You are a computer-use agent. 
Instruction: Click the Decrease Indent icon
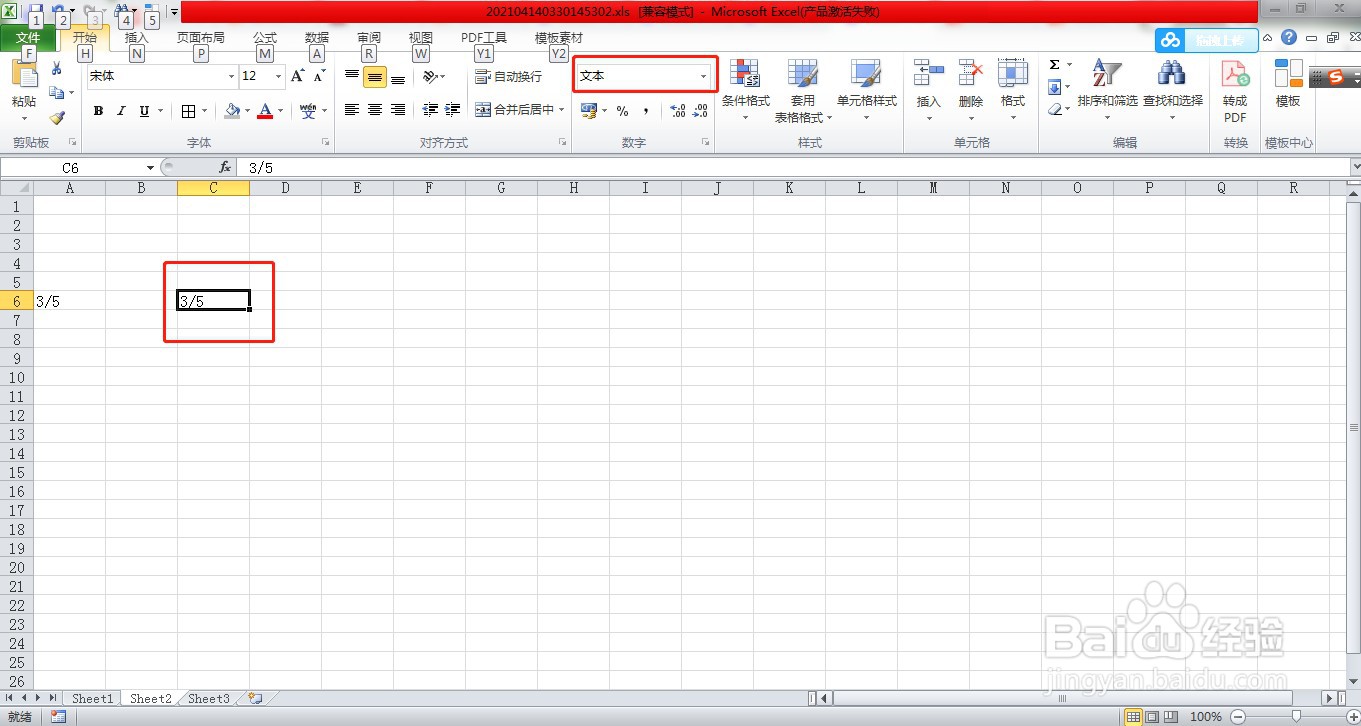[430, 110]
